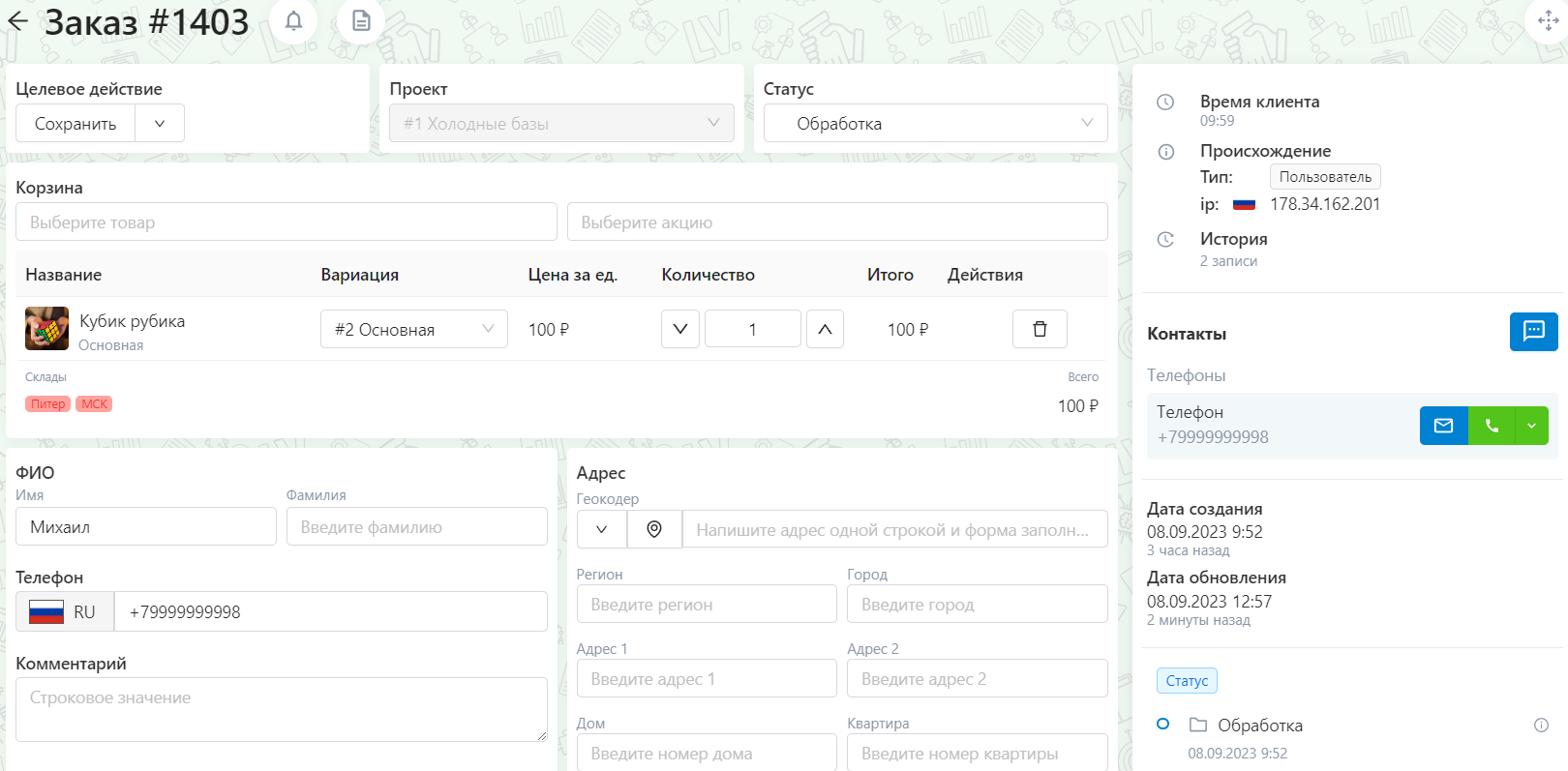Select the Статус tag in history panel

coord(1187,680)
